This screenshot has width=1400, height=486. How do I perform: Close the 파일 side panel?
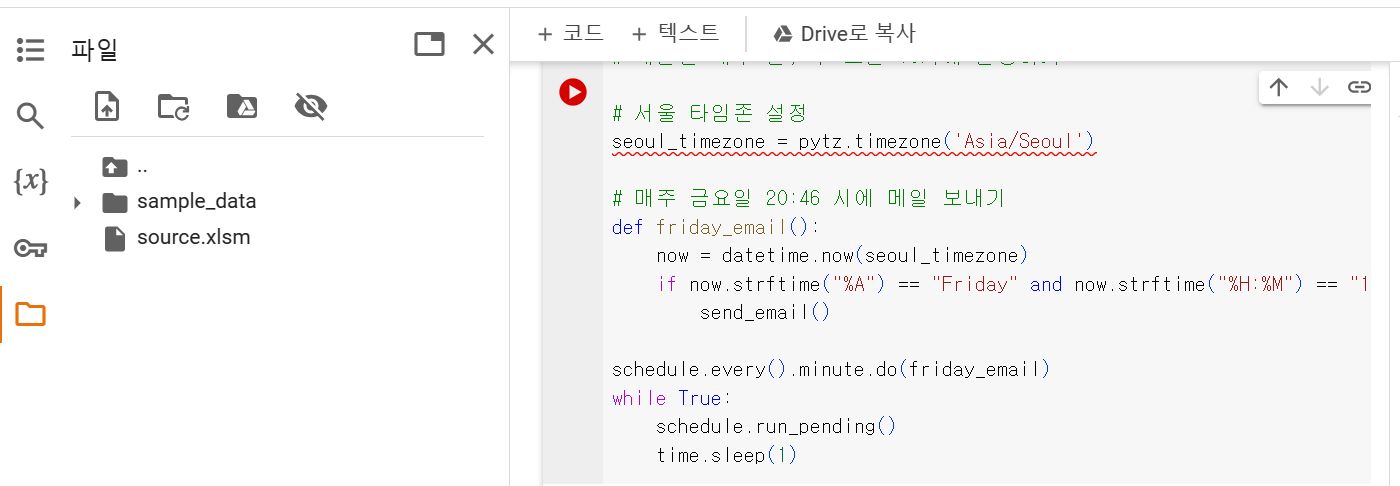(483, 44)
